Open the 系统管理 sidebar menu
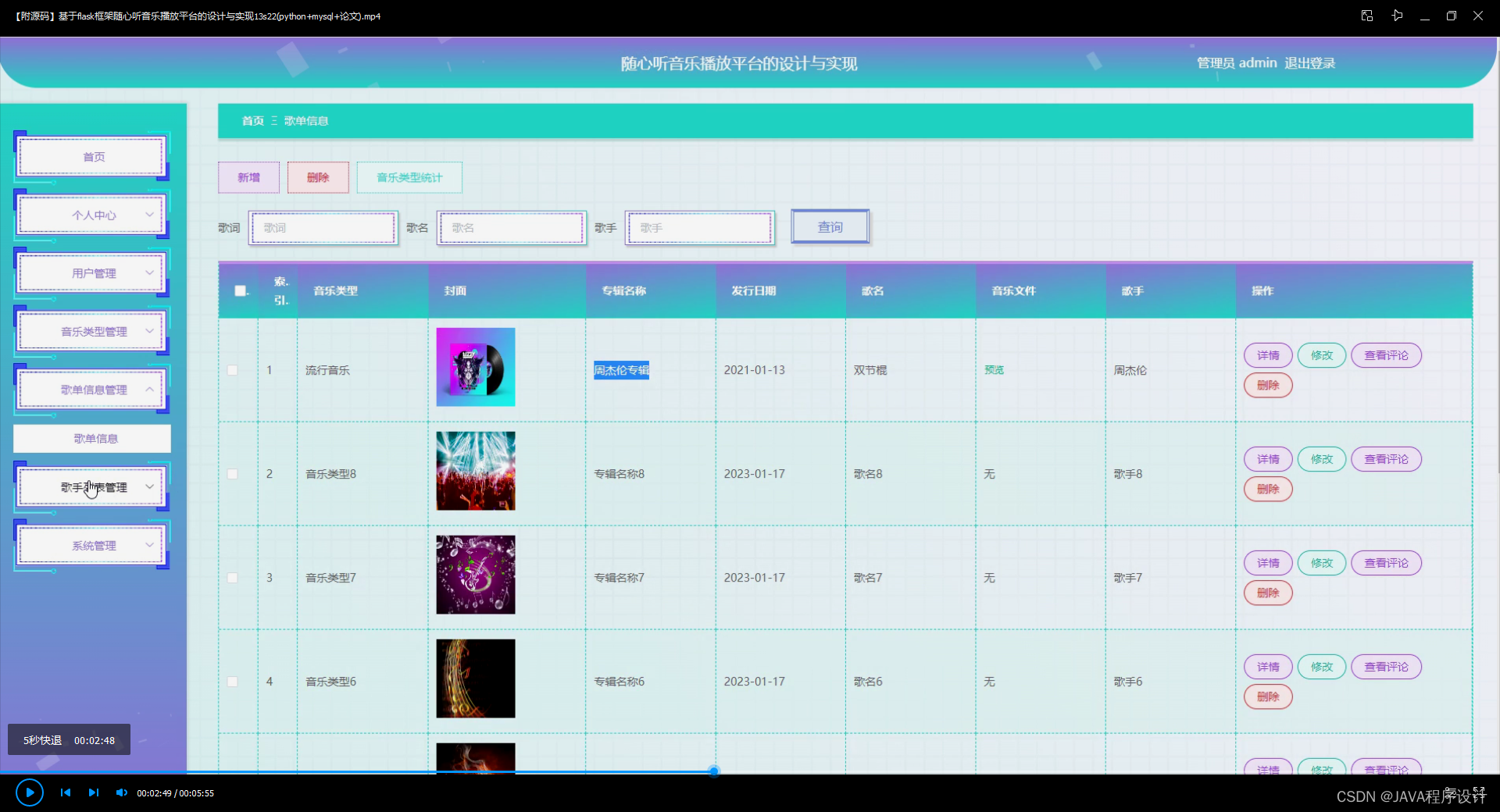1500x812 pixels. pyautogui.click(x=92, y=545)
